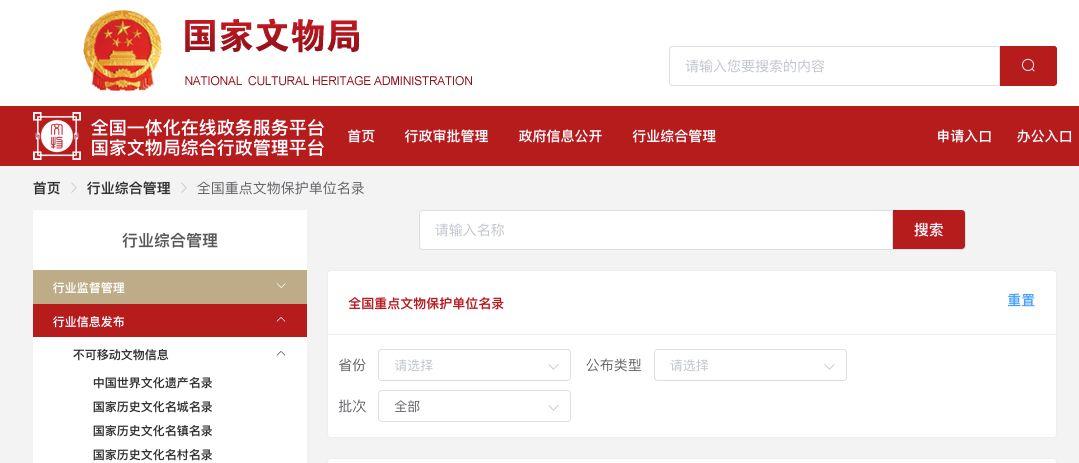The image size is (1079, 463).
Task: Click 重置 to reset filters
Action: (x=1021, y=301)
